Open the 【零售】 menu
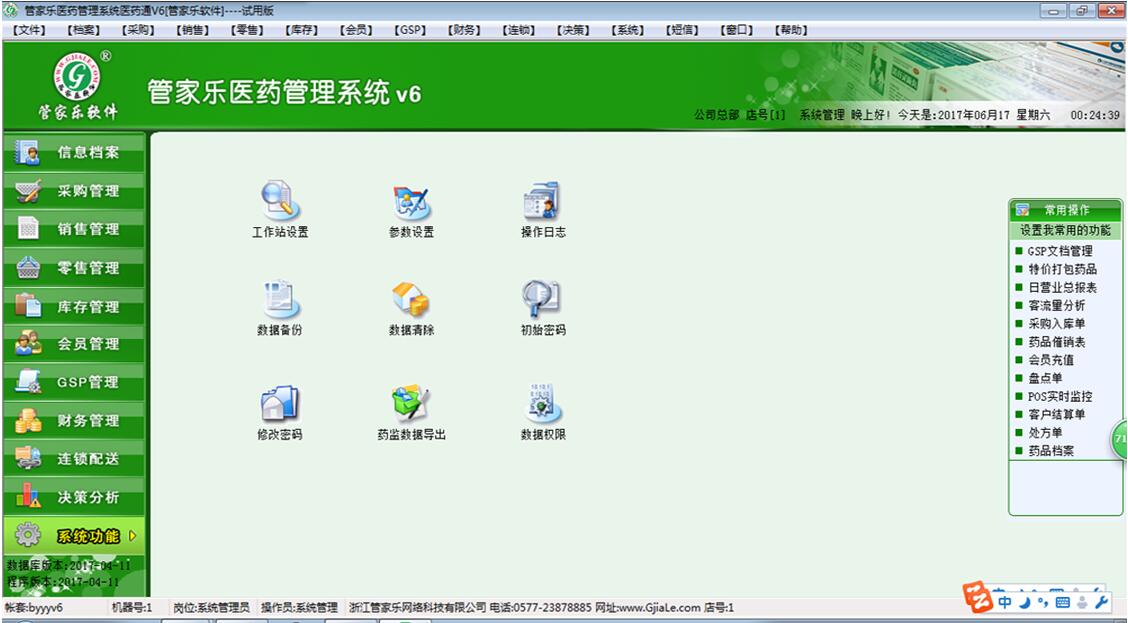Image resolution: width=1128 pixels, height=623 pixels. 247,30
